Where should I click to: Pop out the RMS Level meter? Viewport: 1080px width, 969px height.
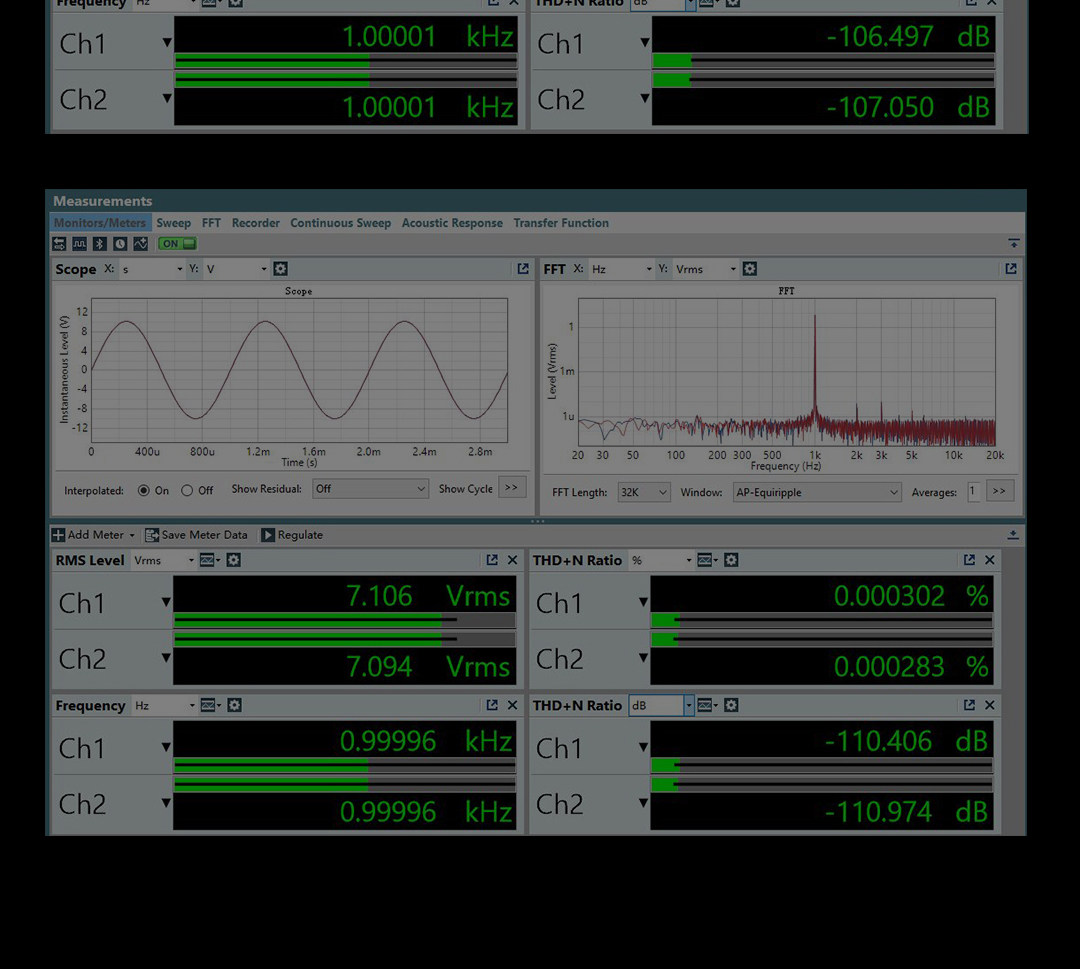coord(492,560)
